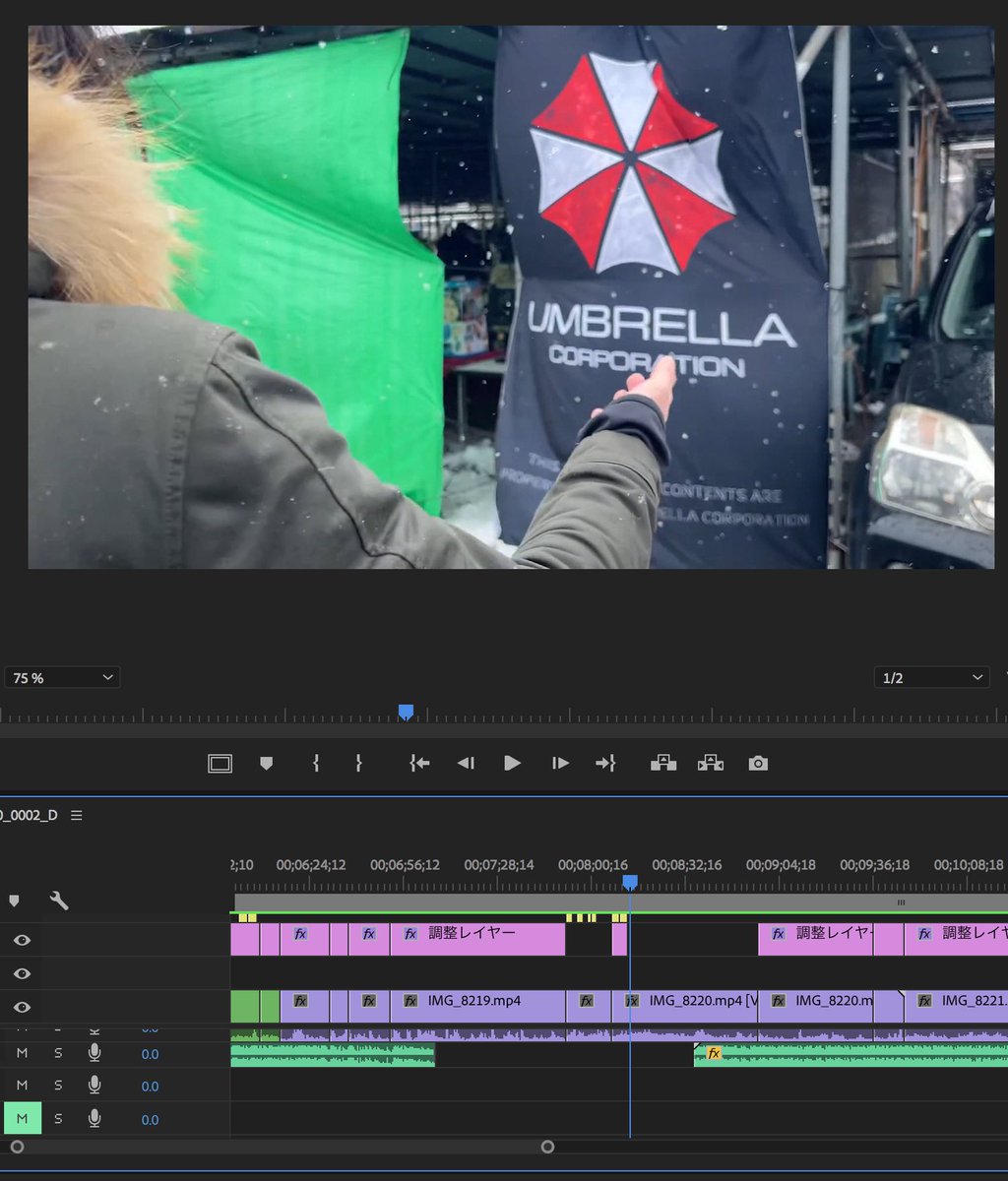1008x1181 pixels.
Task: Click timecode 00;06;56;12 on the ruler
Action: [x=405, y=865]
